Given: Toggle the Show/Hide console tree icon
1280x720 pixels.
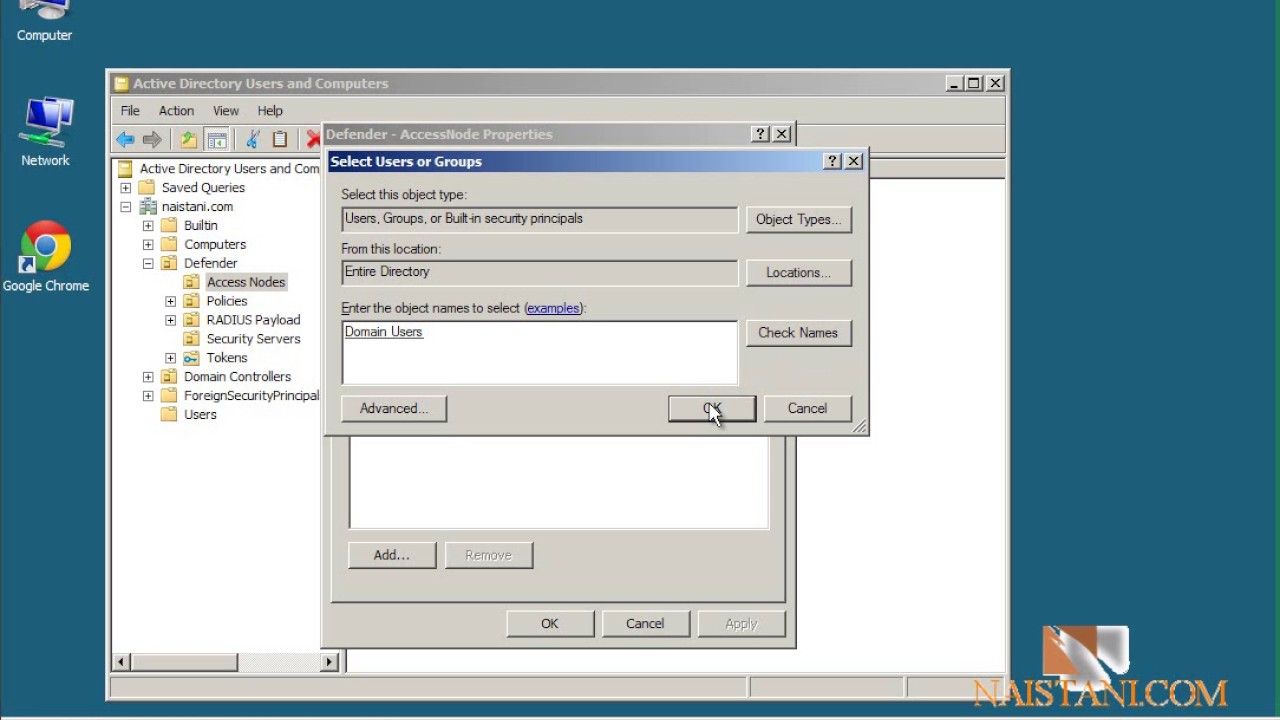Looking at the screenshot, I should tap(216, 140).
